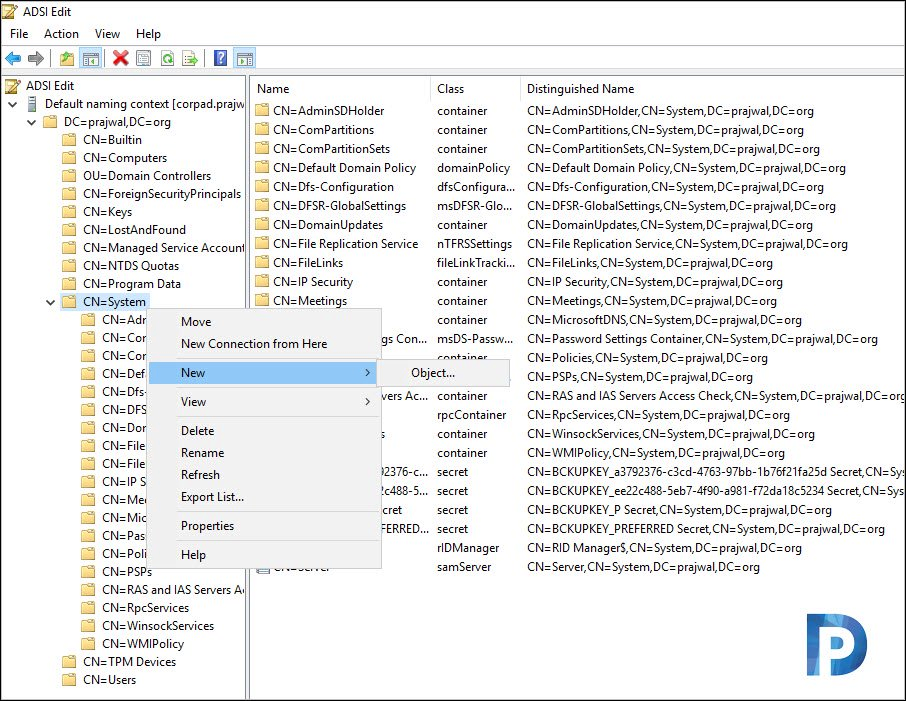Collapse the DC=prajwal,DC=org node
Image resolution: width=906 pixels, height=701 pixels.
click(x=32, y=123)
